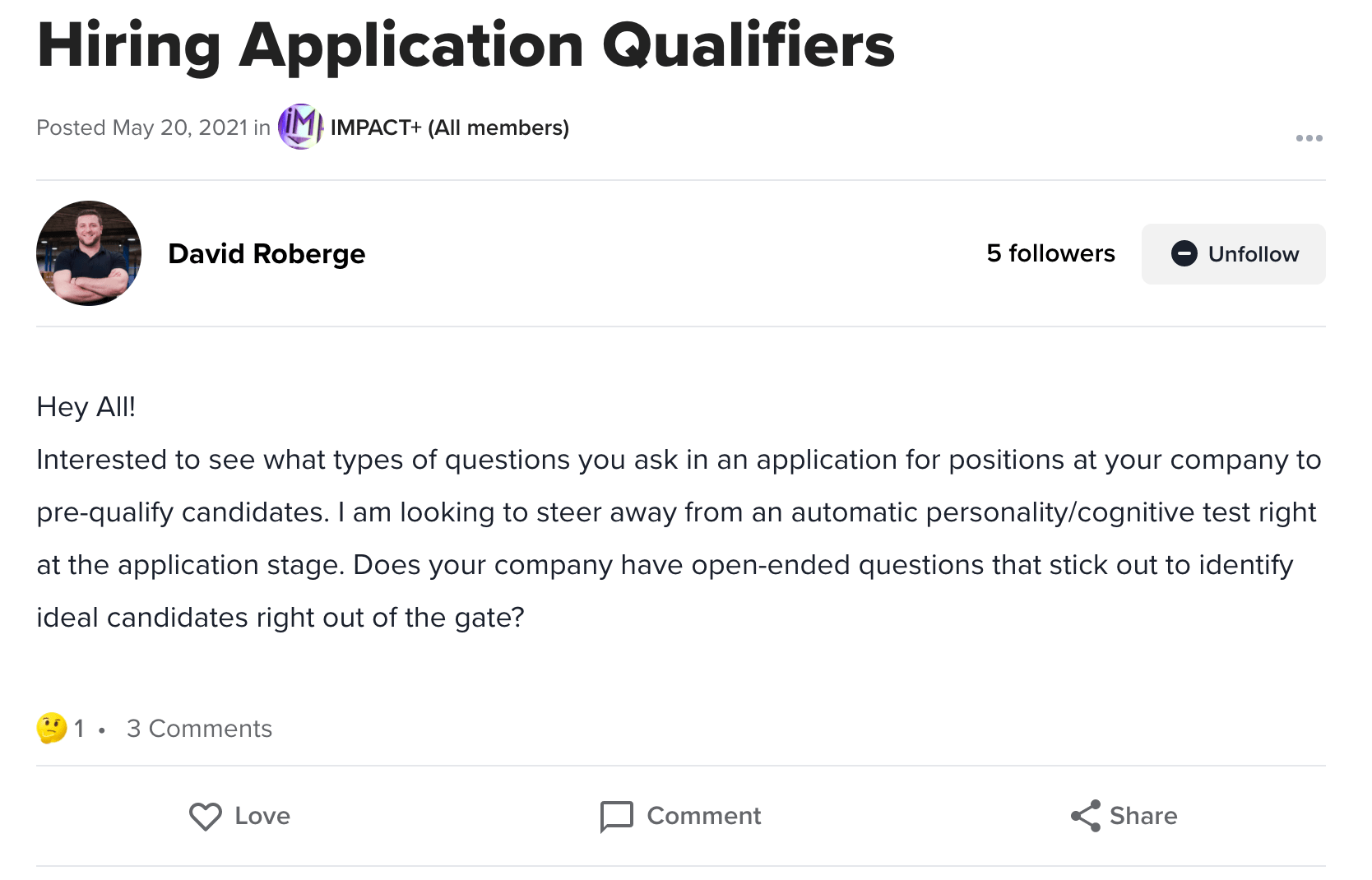Click the IMPACT+ group logo icon

300,127
